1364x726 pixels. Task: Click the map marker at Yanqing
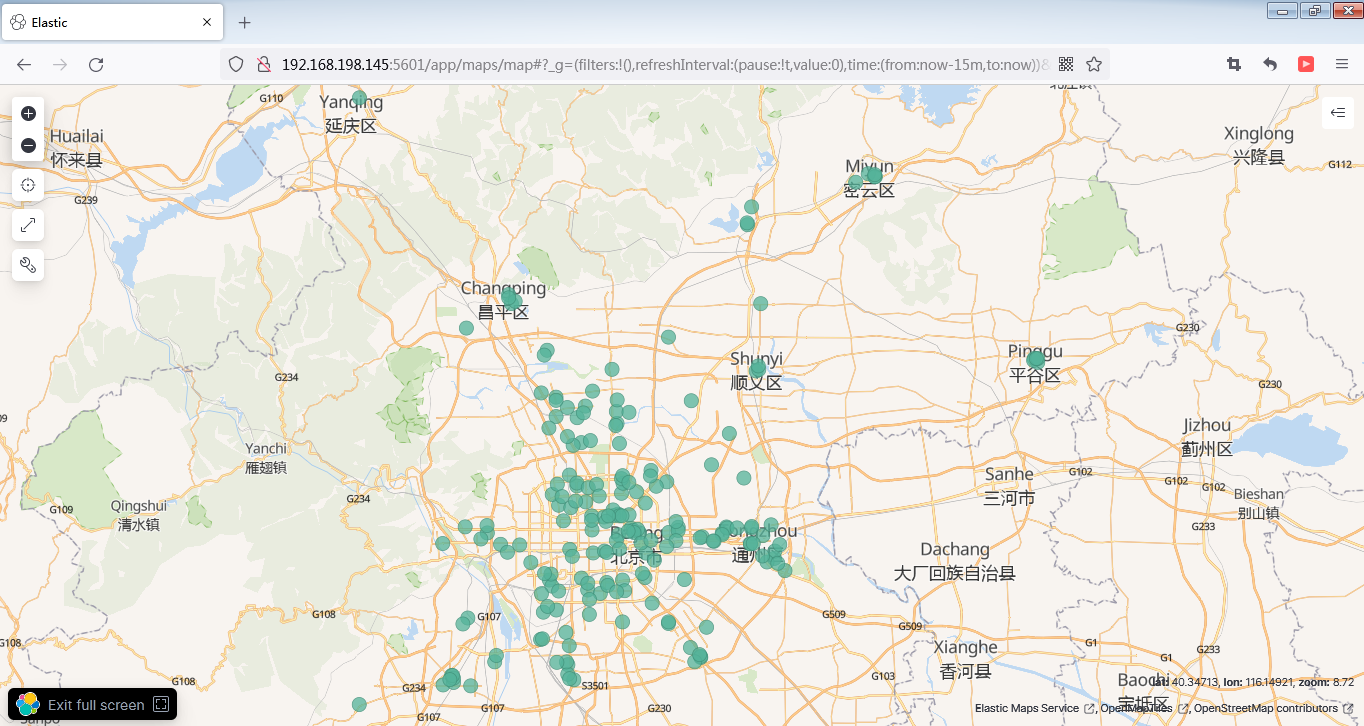pos(359,99)
